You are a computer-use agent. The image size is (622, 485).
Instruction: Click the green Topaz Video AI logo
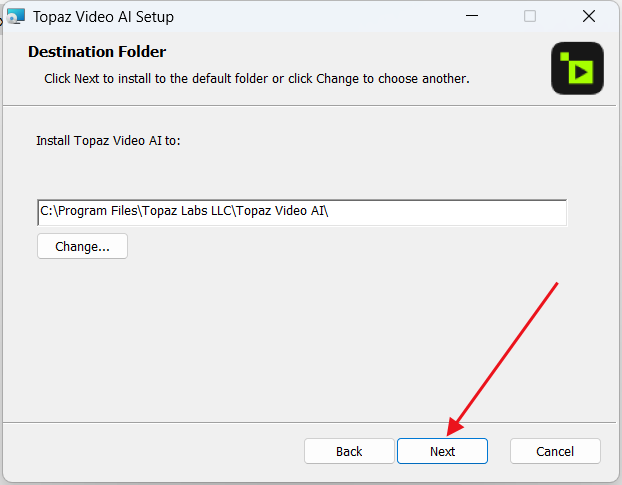point(577,68)
